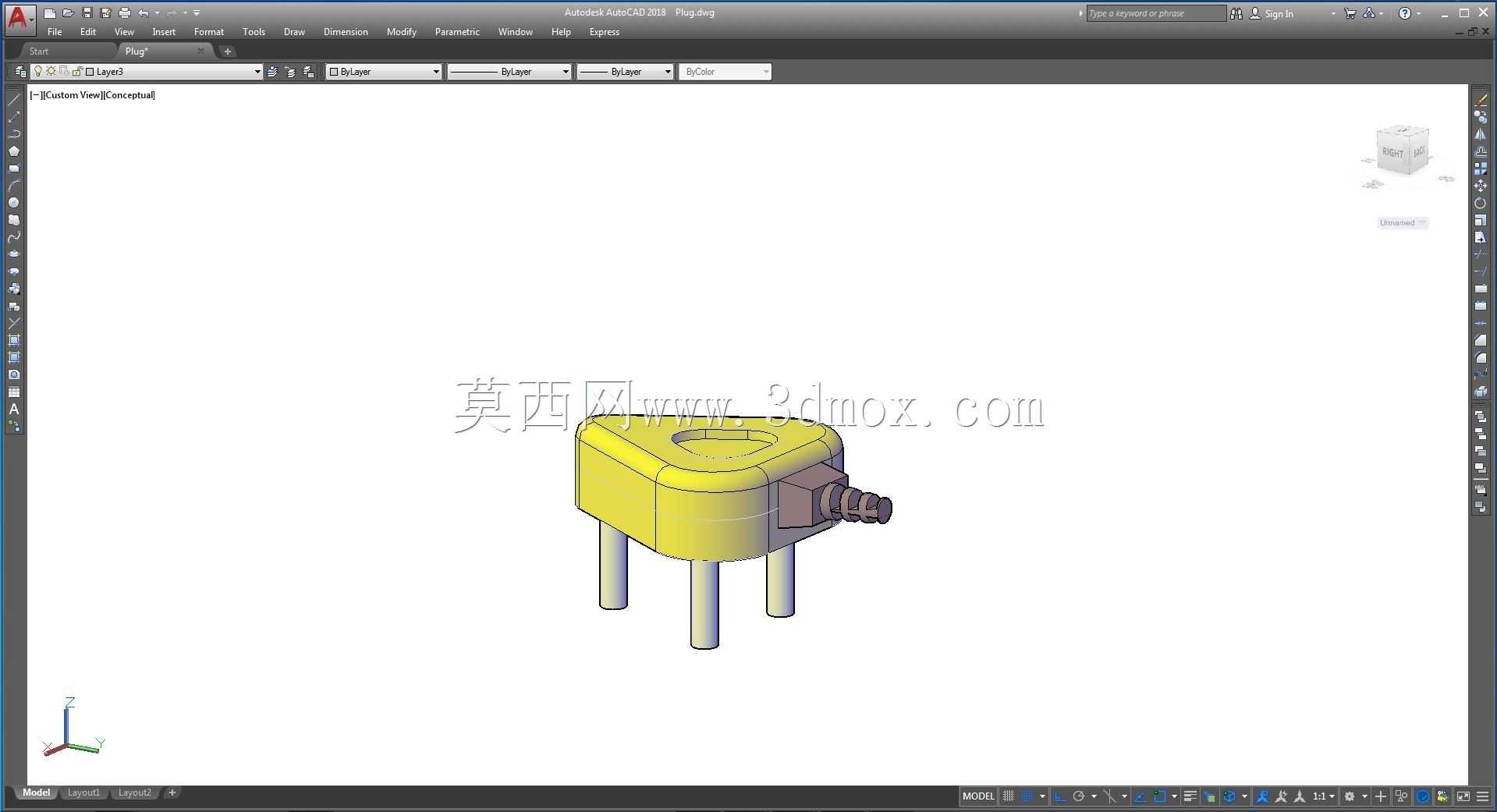The width and height of the screenshot is (1497, 812).
Task: Click the Clean Screen icon in status bar
Action: 1463,796
